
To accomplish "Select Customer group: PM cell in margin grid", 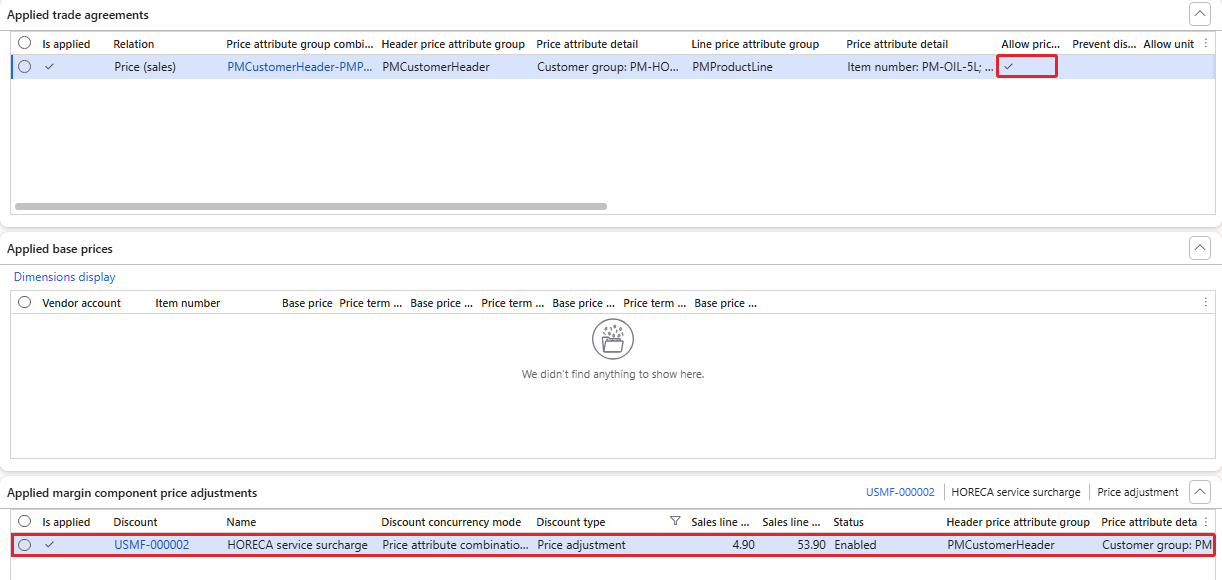I will pos(1157,545).
